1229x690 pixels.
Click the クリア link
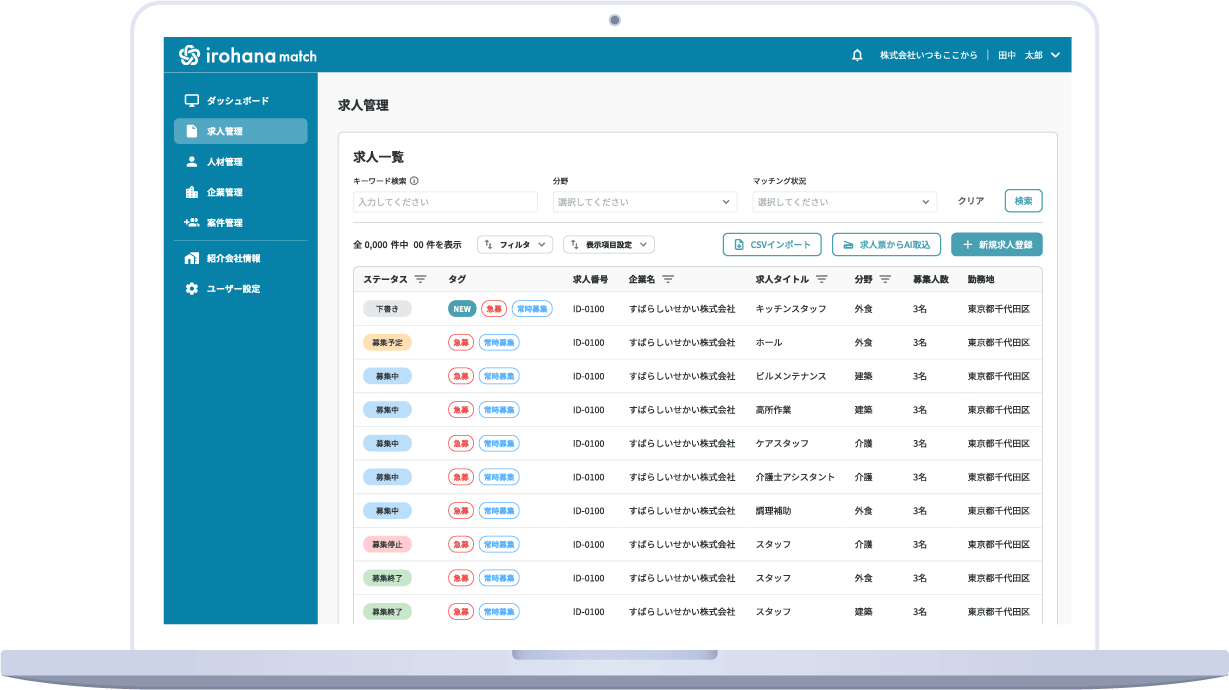[971, 201]
